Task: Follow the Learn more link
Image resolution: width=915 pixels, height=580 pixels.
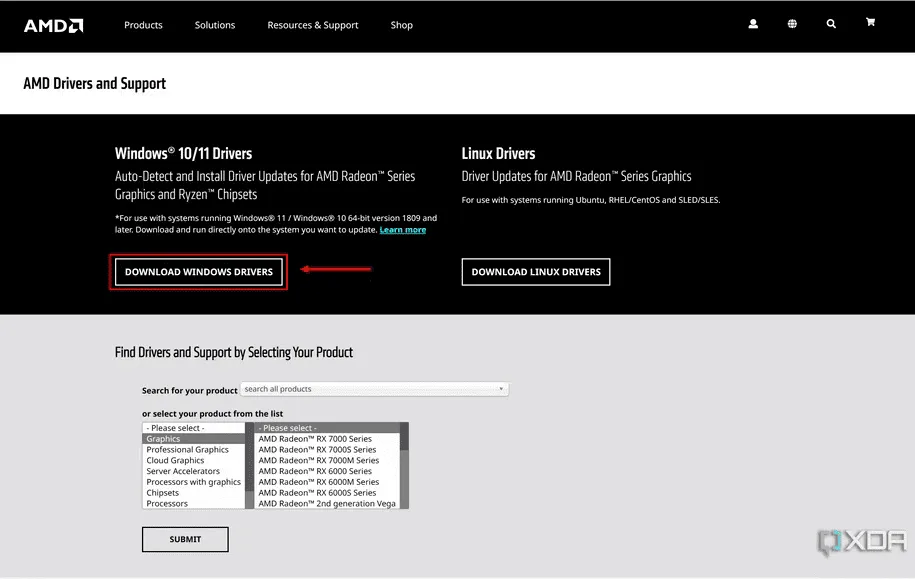Action: pos(402,230)
